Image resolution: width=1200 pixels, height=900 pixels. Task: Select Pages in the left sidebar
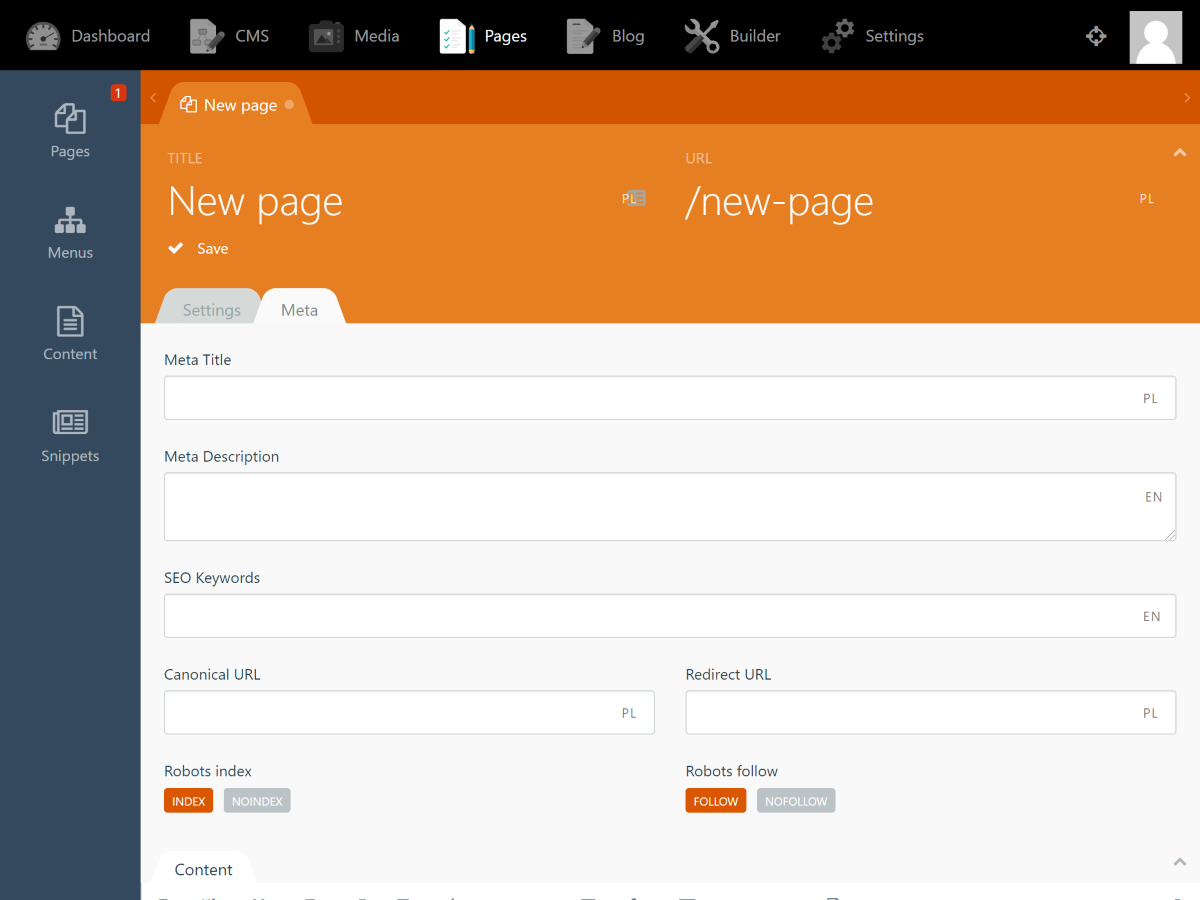70,131
